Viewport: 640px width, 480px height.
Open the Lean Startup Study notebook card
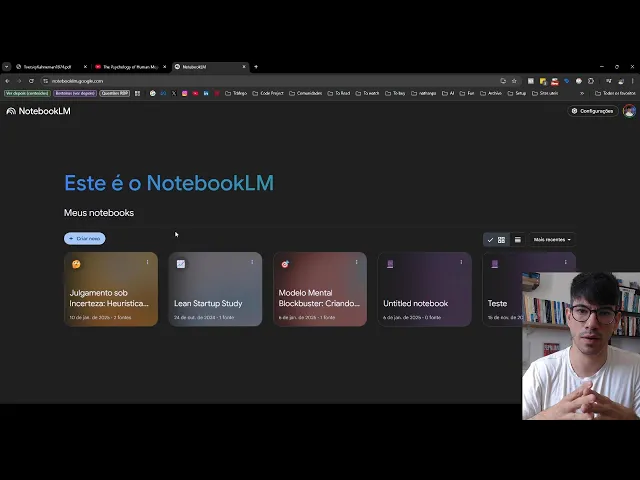[216, 289]
